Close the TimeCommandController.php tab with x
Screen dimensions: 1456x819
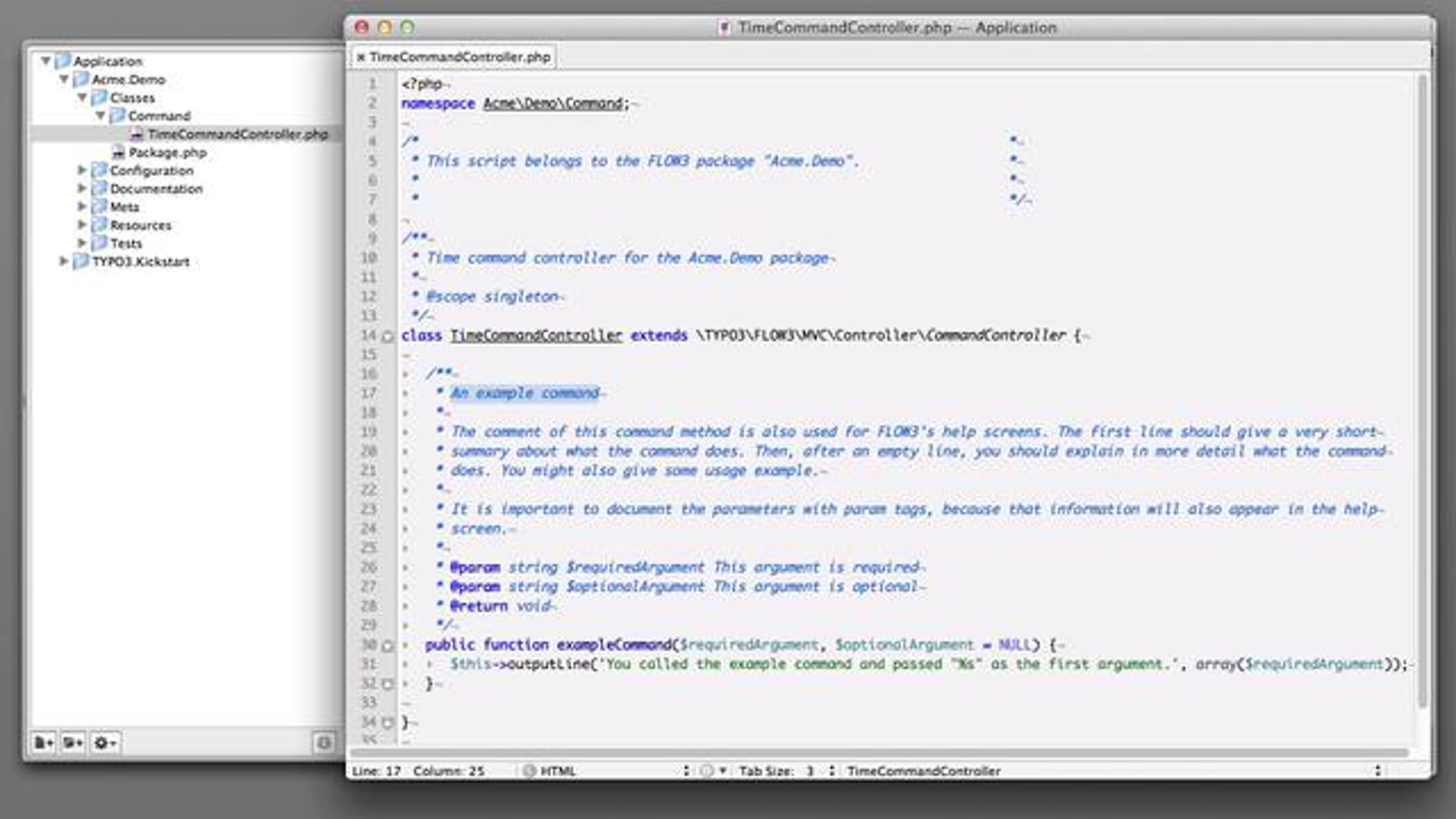360,57
